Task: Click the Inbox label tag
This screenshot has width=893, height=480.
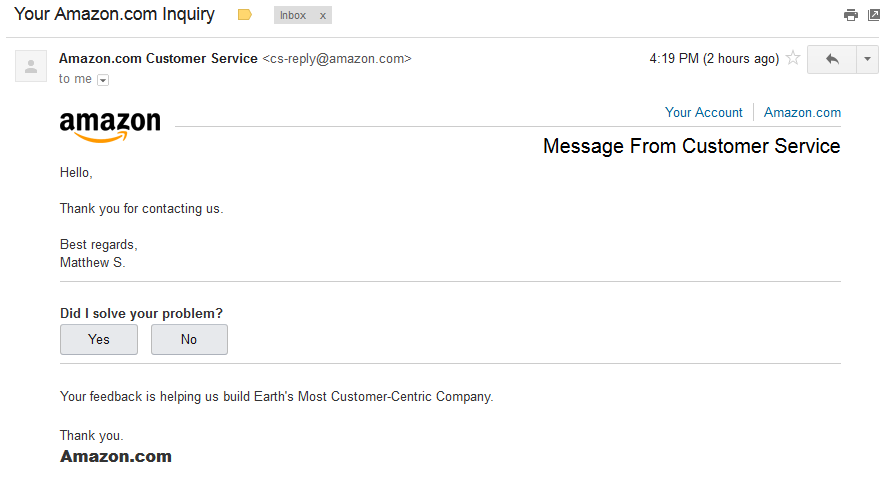Action: (x=293, y=15)
